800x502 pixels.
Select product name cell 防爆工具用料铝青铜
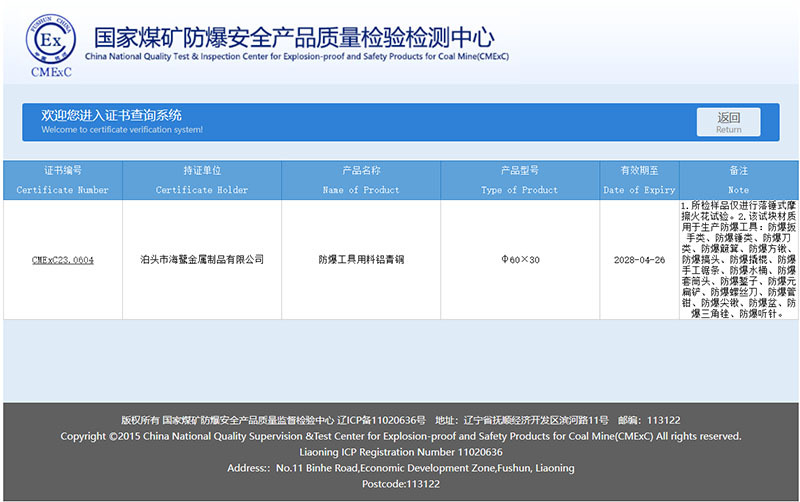[x=361, y=259]
